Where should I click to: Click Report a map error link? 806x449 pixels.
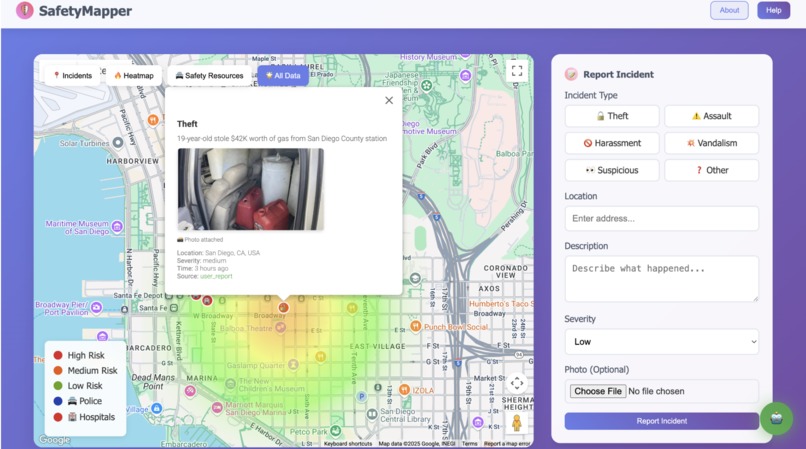point(506,443)
